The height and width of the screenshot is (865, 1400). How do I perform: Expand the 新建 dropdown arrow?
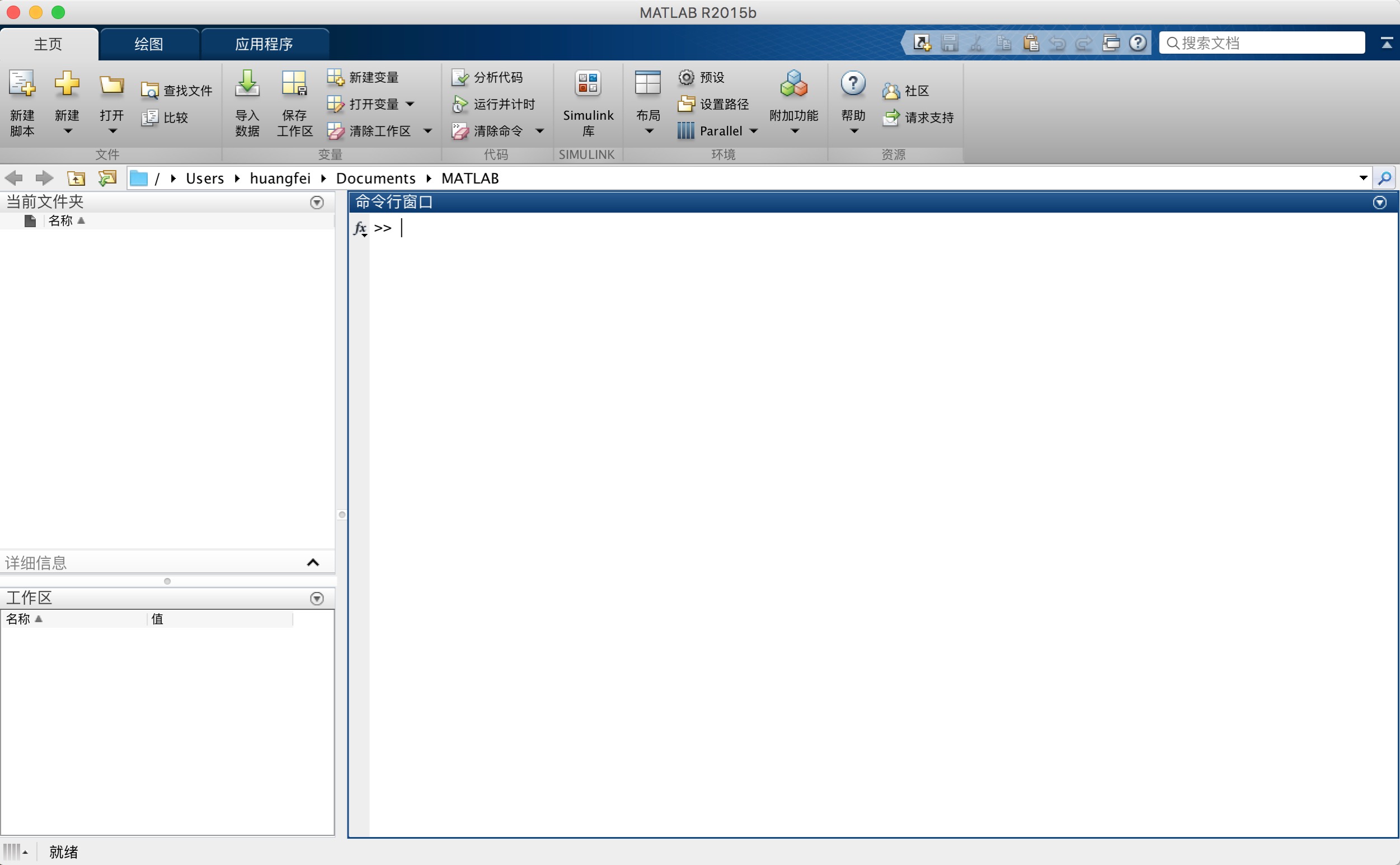pos(68,131)
